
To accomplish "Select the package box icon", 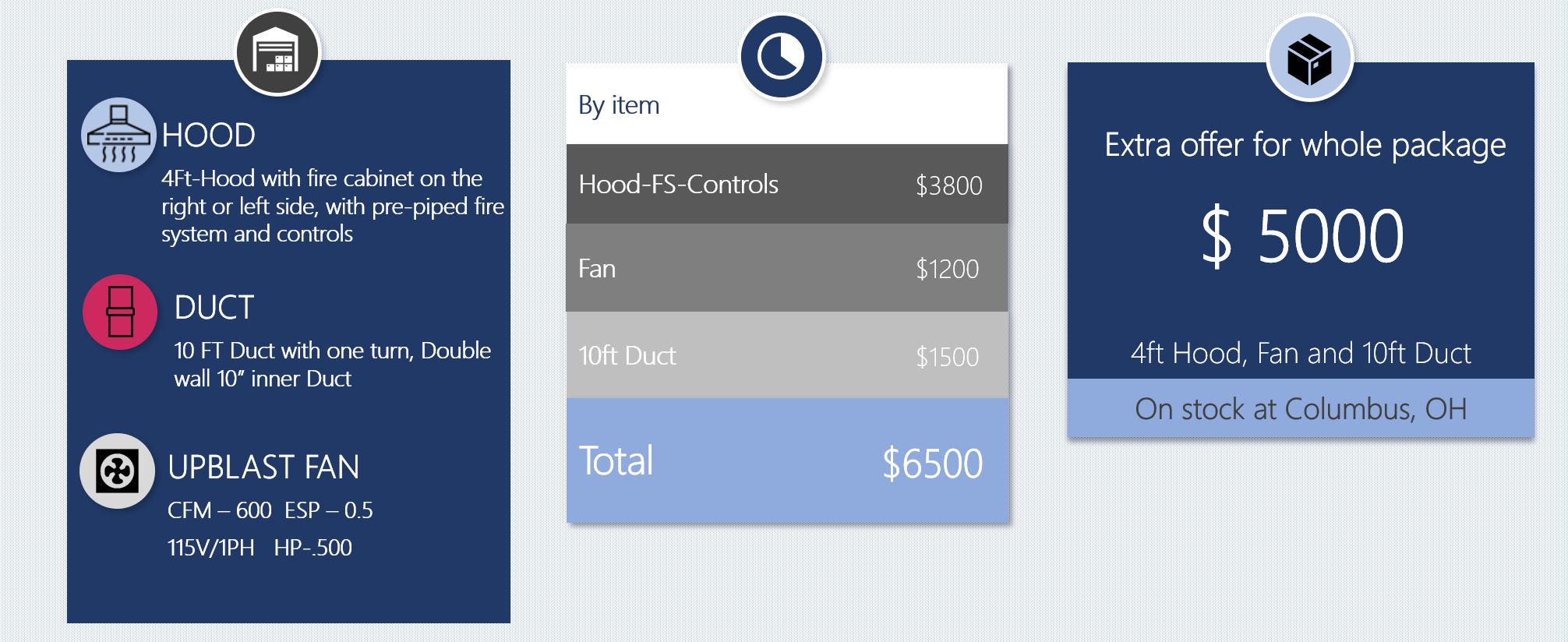I will (x=1309, y=58).
